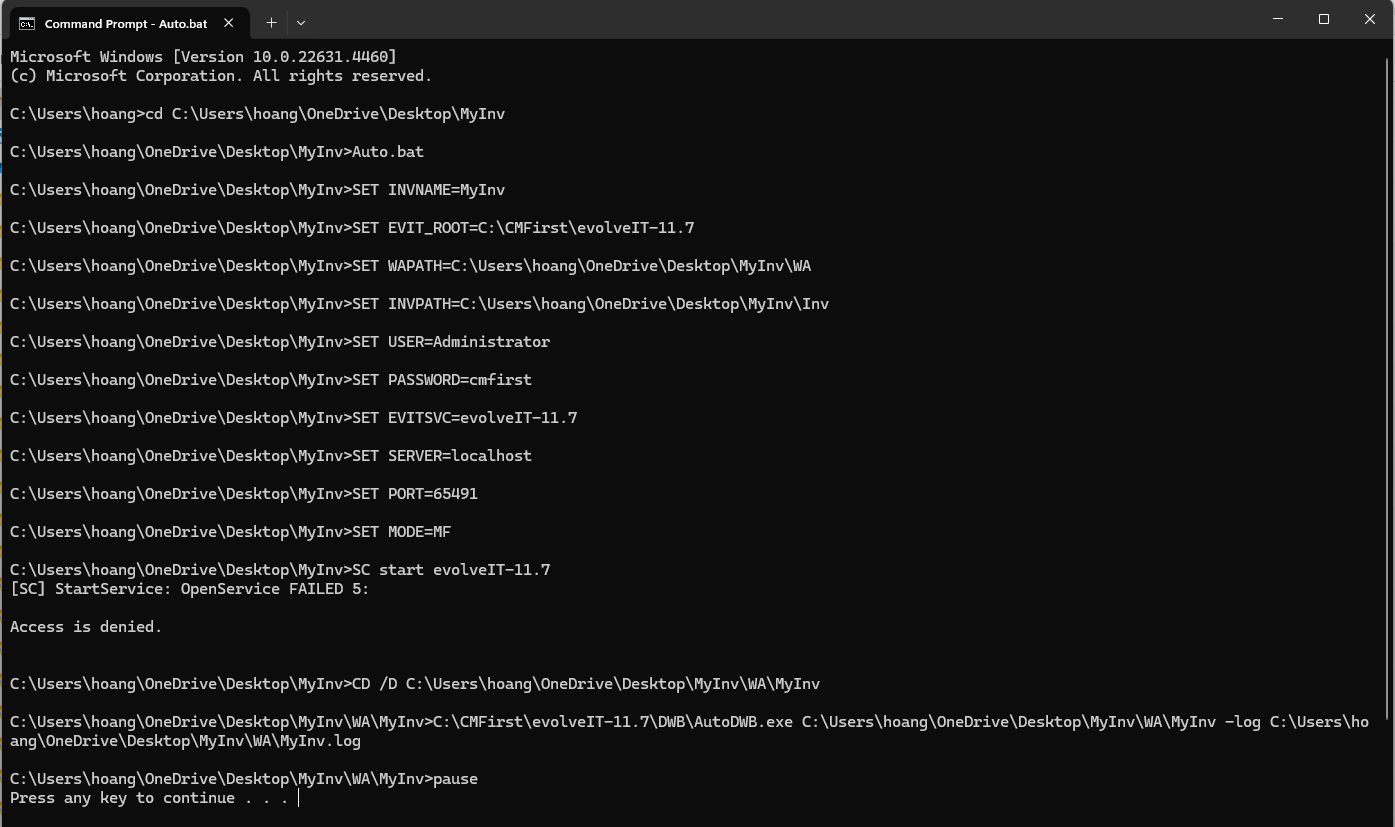
Task: Click the empty title bar area
Action: click(780, 20)
